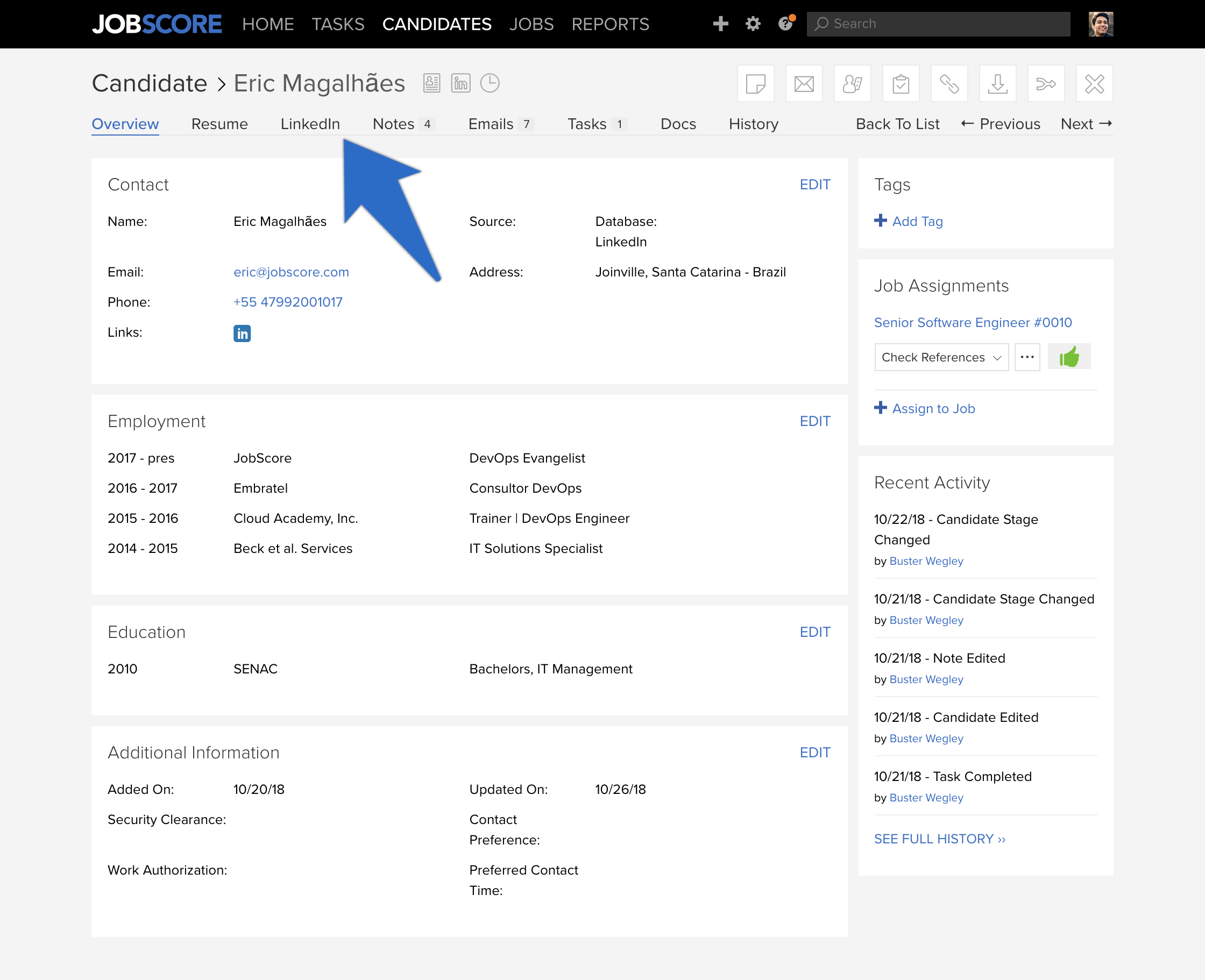
Task: Toggle the green thumbs up rating
Action: [1069, 357]
